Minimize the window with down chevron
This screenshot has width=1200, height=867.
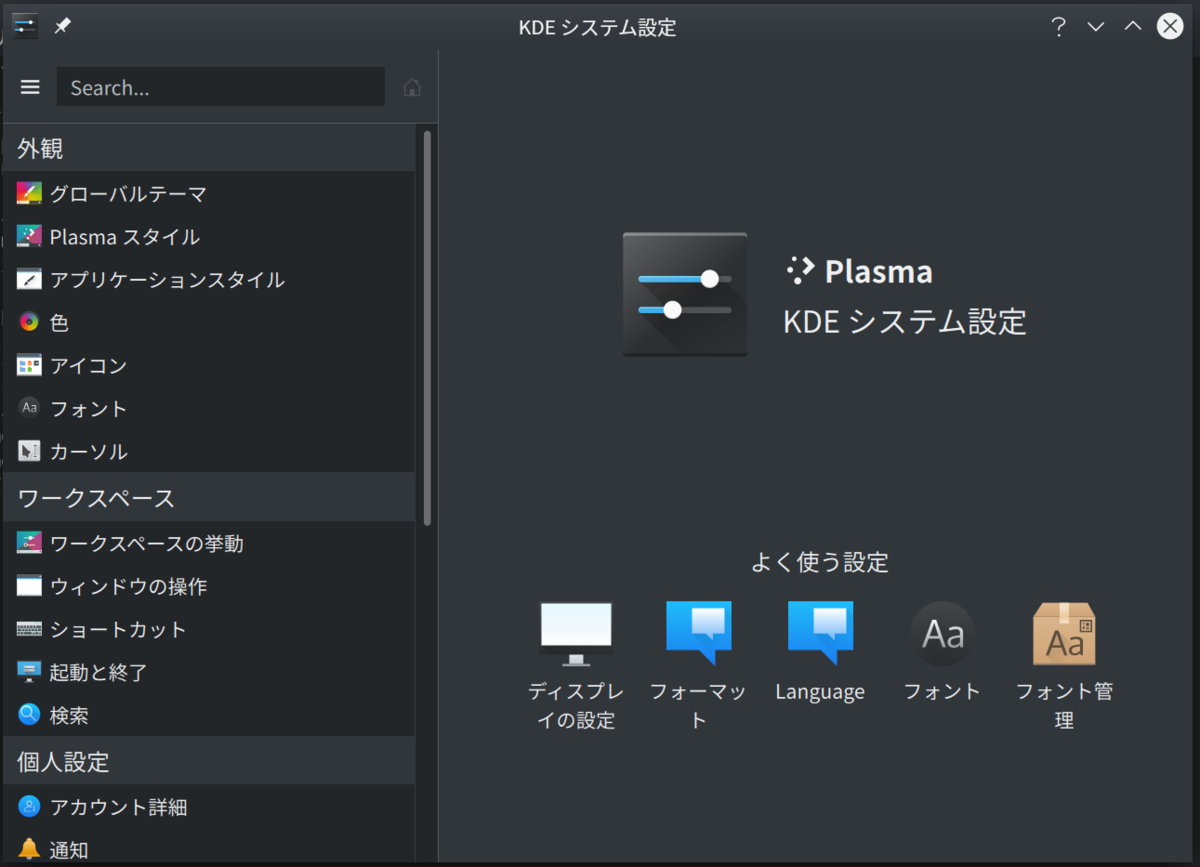coord(1095,27)
